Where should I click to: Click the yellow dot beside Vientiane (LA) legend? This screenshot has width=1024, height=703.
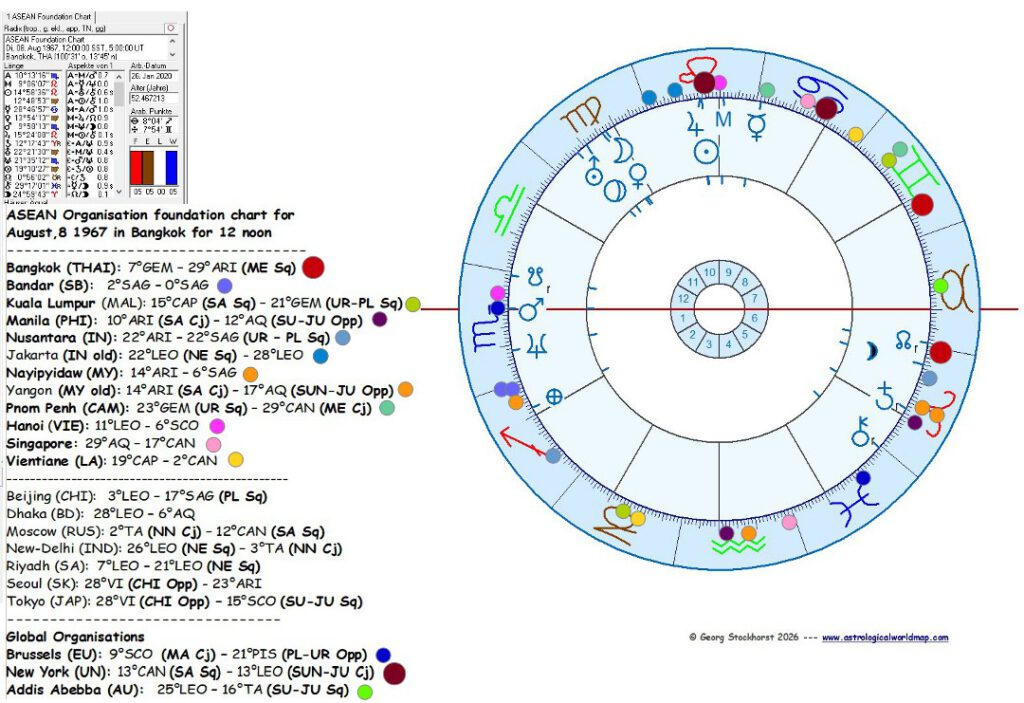coord(236,459)
